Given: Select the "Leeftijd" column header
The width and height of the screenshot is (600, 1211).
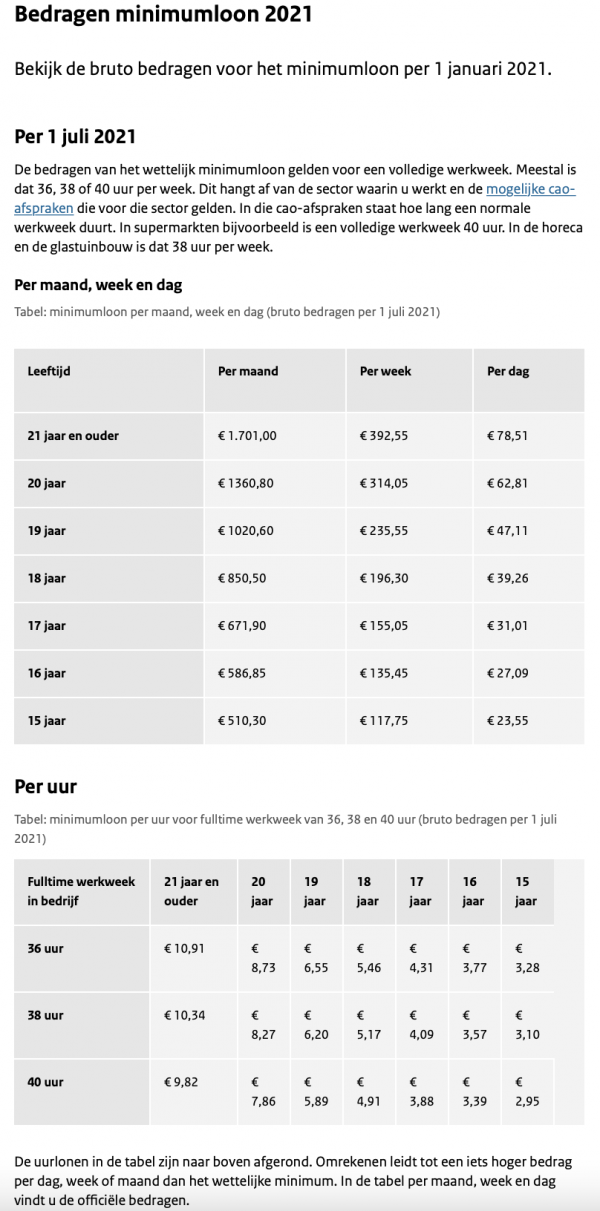Looking at the screenshot, I should (49, 371).
